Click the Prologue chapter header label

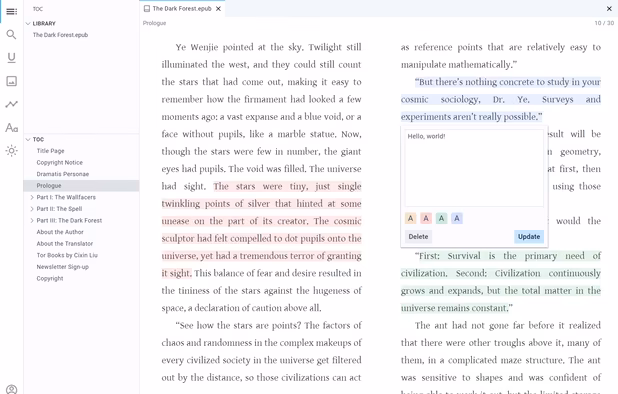click(154, 23)
